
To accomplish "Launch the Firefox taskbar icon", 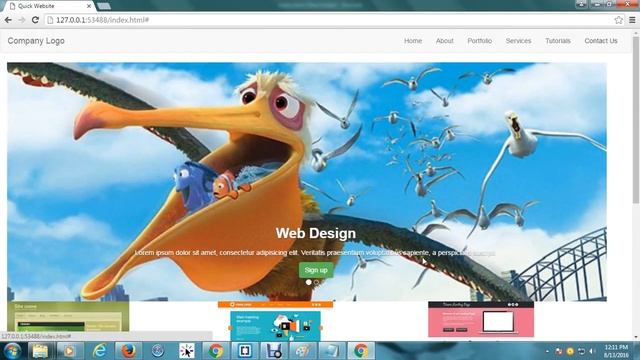I will 128,351.
